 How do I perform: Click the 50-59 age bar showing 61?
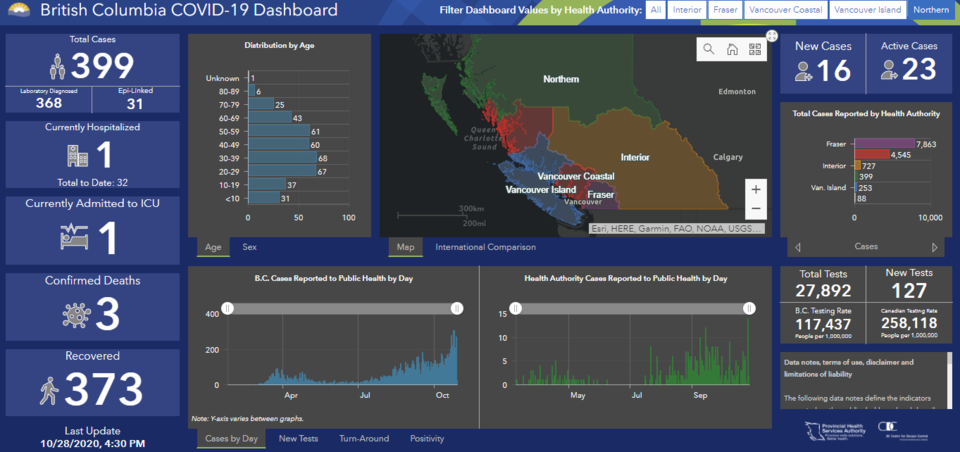(x=279, y=131)
